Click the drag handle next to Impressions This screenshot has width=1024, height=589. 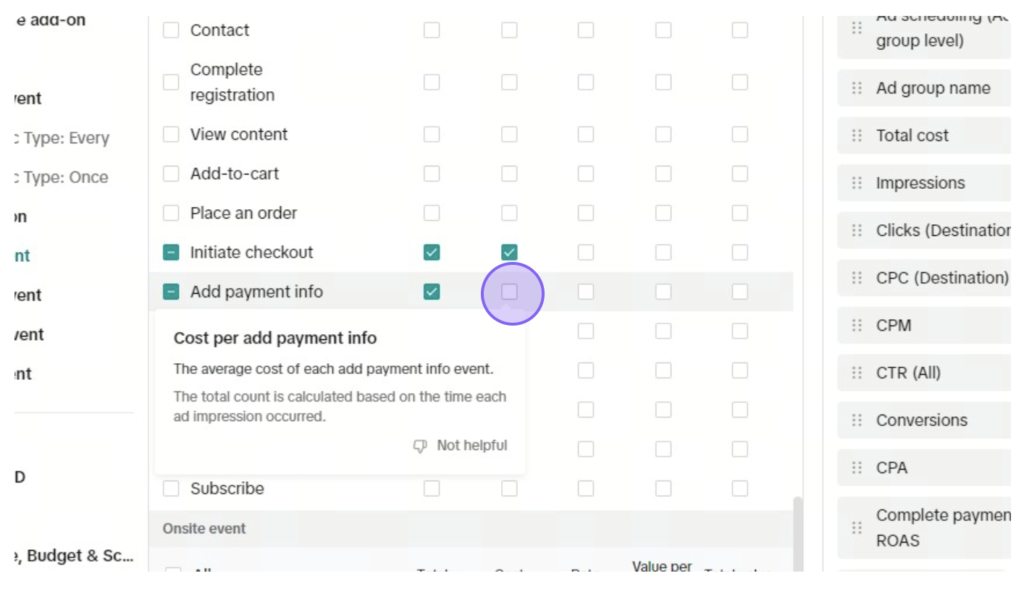pos(857,183)
